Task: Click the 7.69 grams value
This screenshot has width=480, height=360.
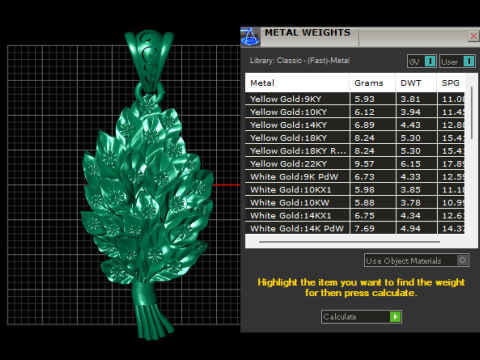Action: [x=364, y=229]
